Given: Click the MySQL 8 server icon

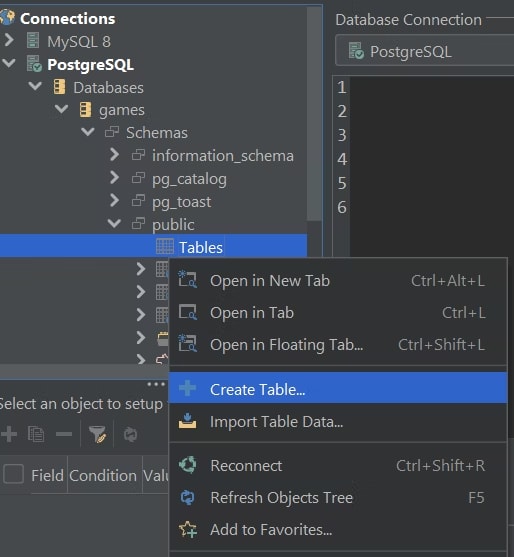Looking at the screenshot, I should pos(33,40).
